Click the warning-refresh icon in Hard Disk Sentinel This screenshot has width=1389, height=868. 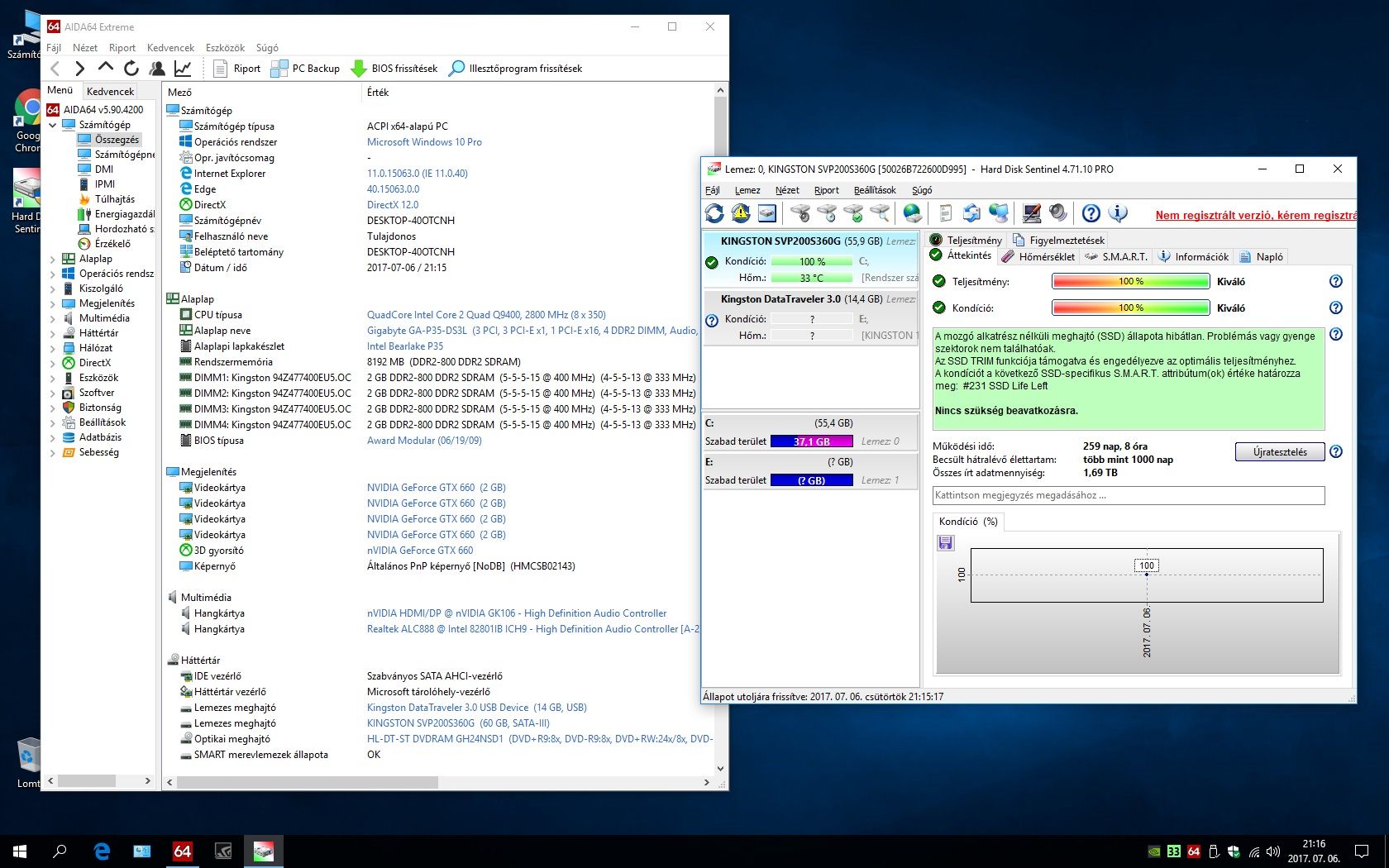[x=741, y=213]
